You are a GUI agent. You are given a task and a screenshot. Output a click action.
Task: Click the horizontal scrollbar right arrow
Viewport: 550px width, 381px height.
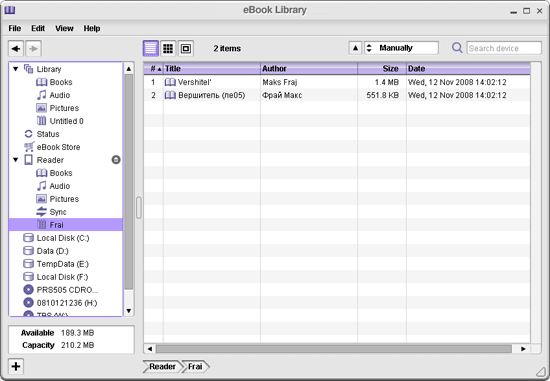point(523,349)
